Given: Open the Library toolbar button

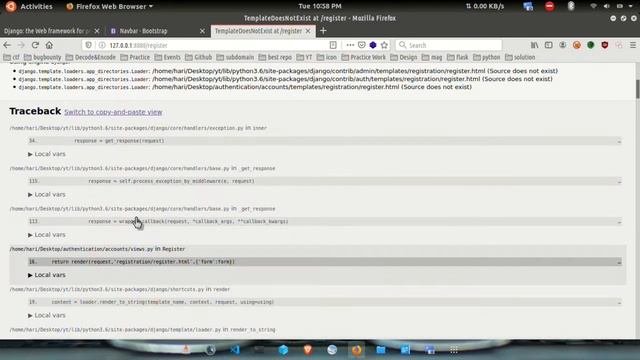Looking at the screenshot, I should click(534, 45).
